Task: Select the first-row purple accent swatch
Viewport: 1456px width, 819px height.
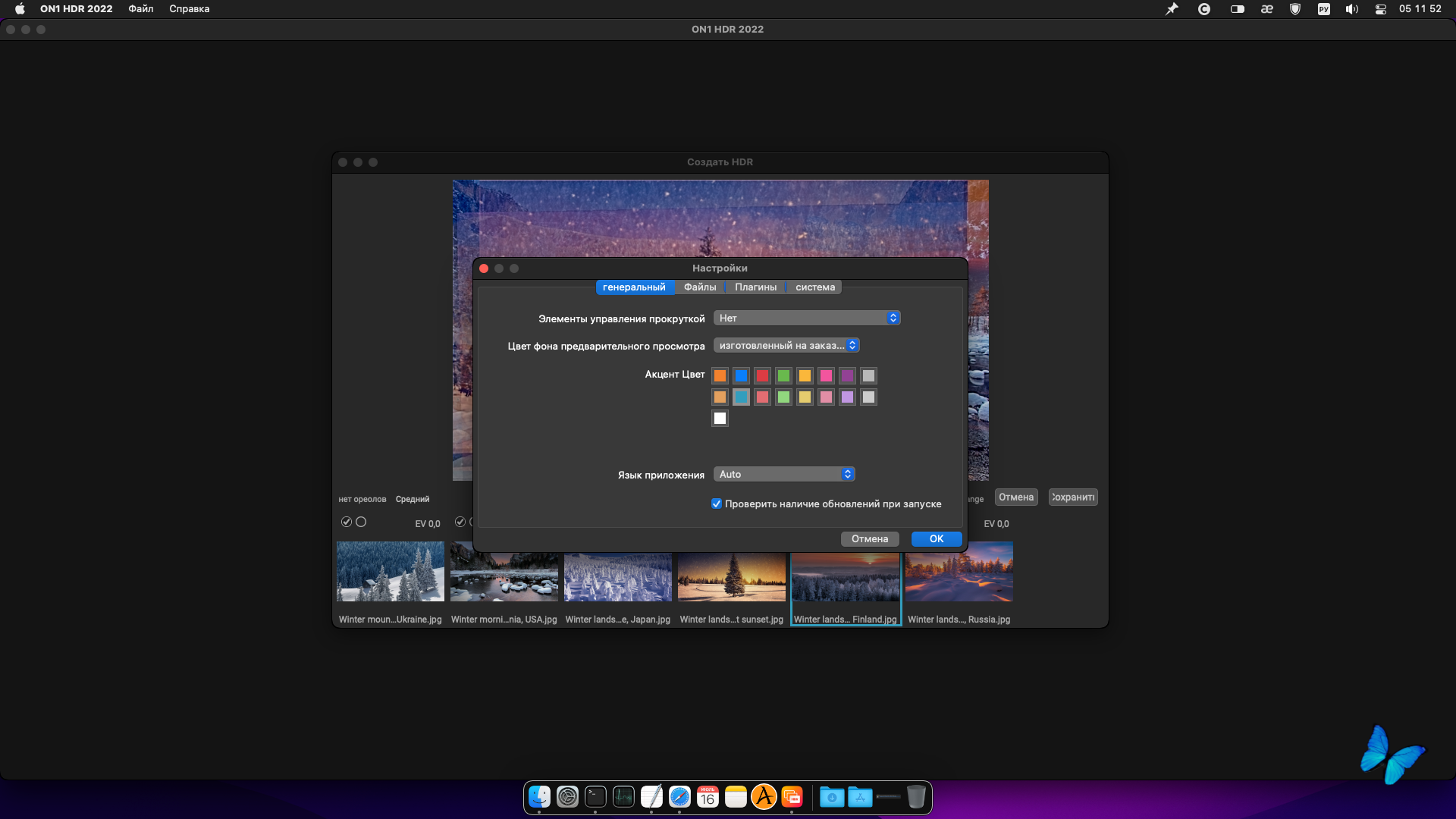Action: [x=847, y=375]
